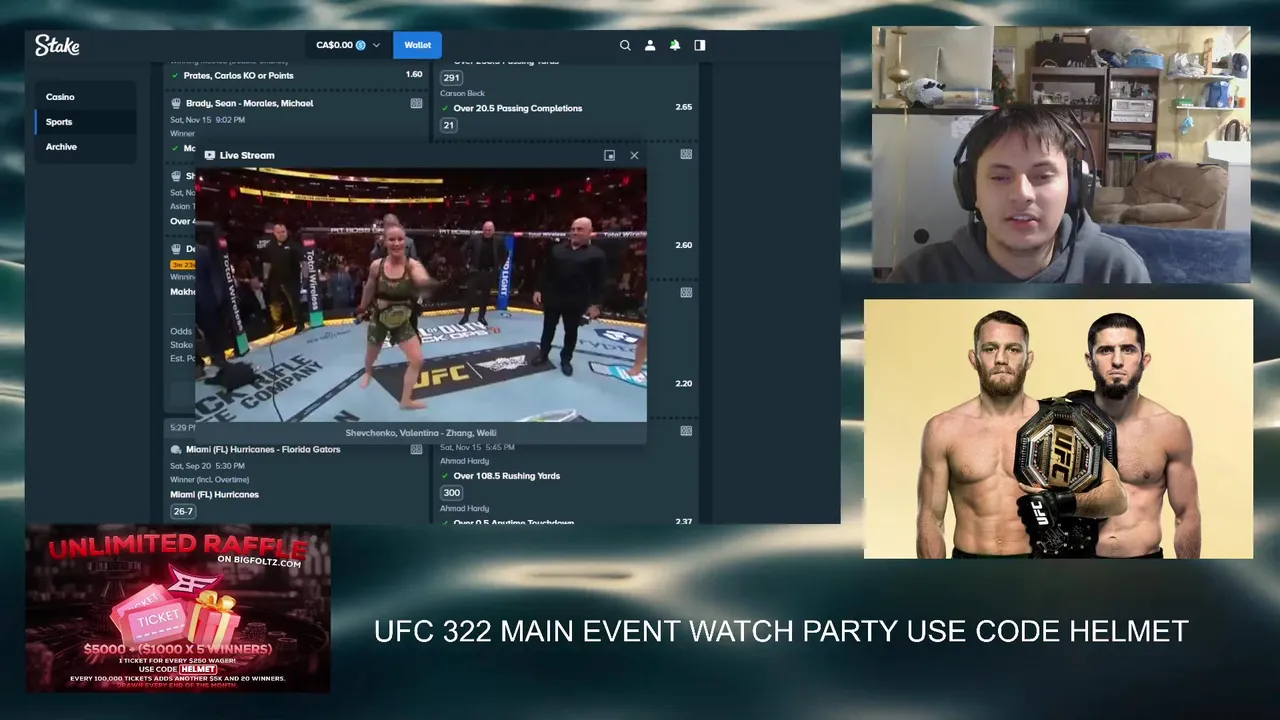
Task: Open the CA$0.00 balance dropdown
Action: pyautogui.click(x=348, y=45)
